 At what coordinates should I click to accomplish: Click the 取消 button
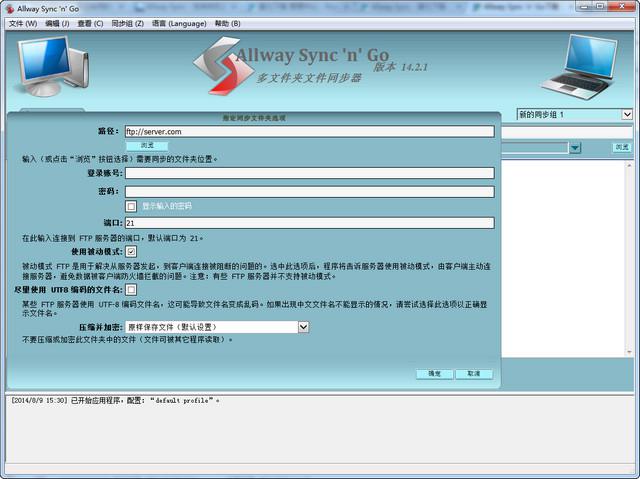pos(474,374)
